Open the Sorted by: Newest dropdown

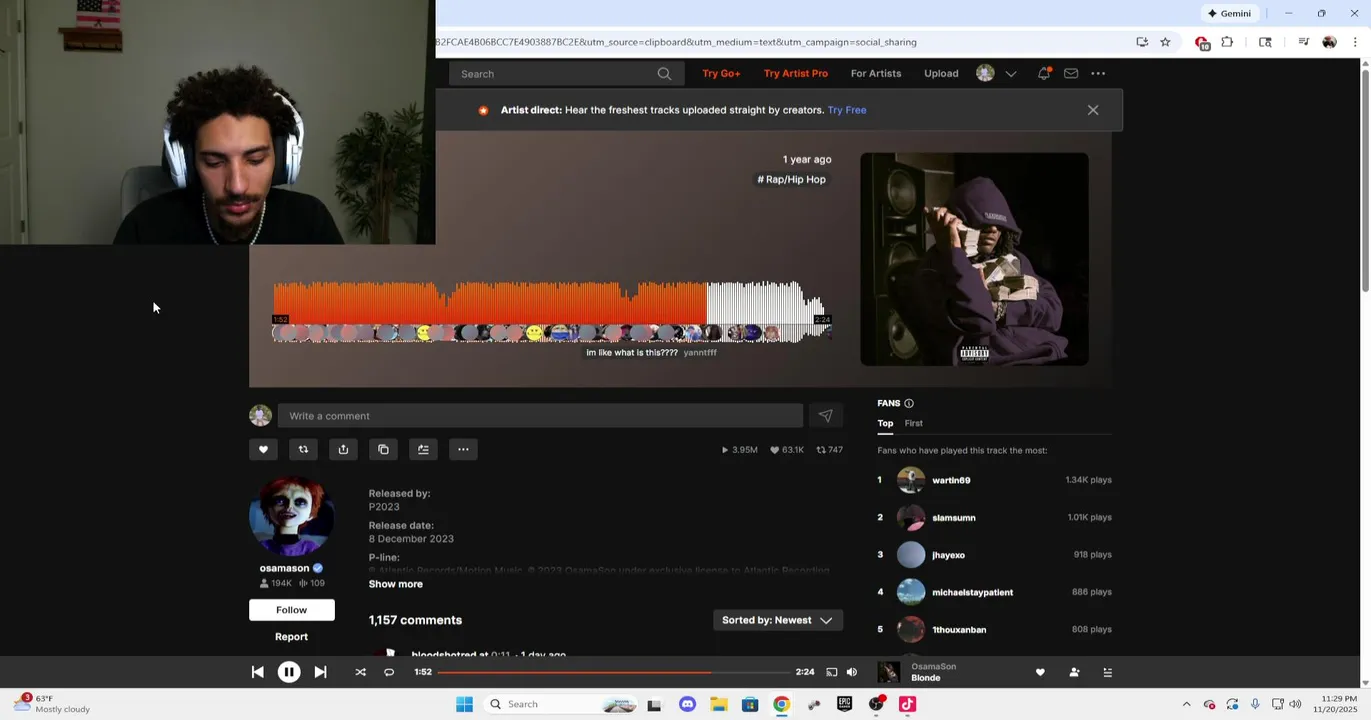(x=777, y=620)
